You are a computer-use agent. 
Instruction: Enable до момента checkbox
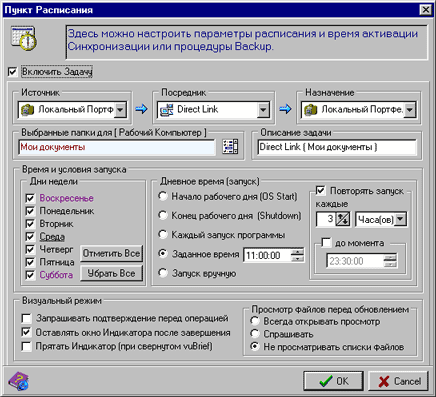click(326, 242)
